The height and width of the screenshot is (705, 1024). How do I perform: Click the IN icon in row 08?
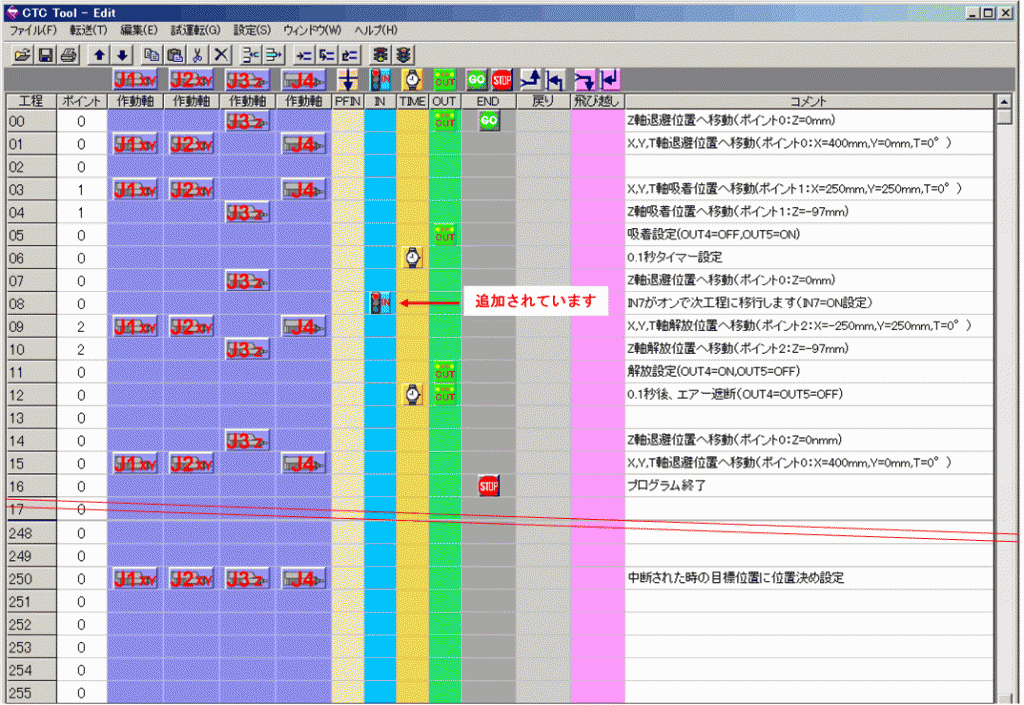(x=380, y=304)
